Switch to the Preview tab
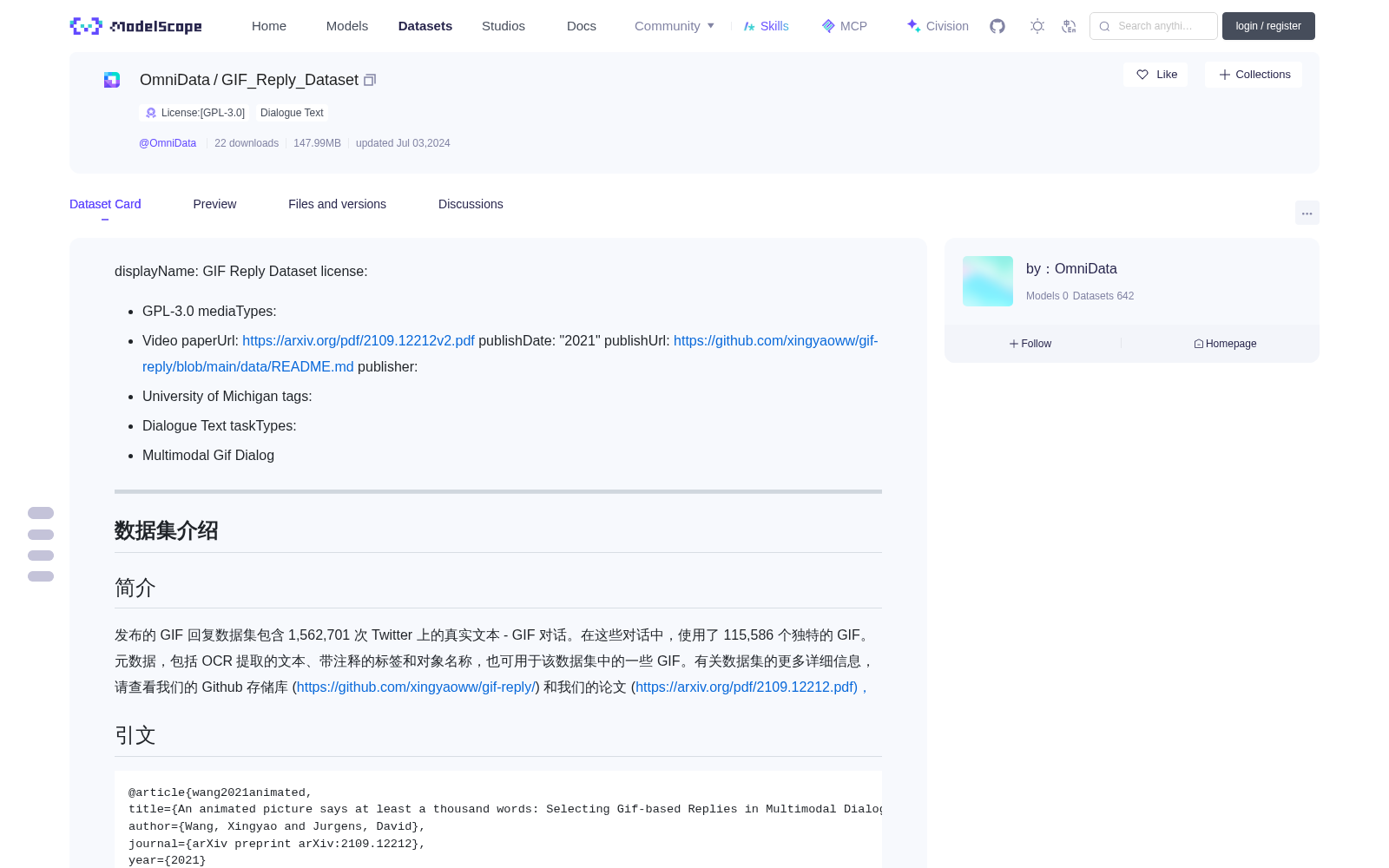1389x868 pixels. (214, 204)
